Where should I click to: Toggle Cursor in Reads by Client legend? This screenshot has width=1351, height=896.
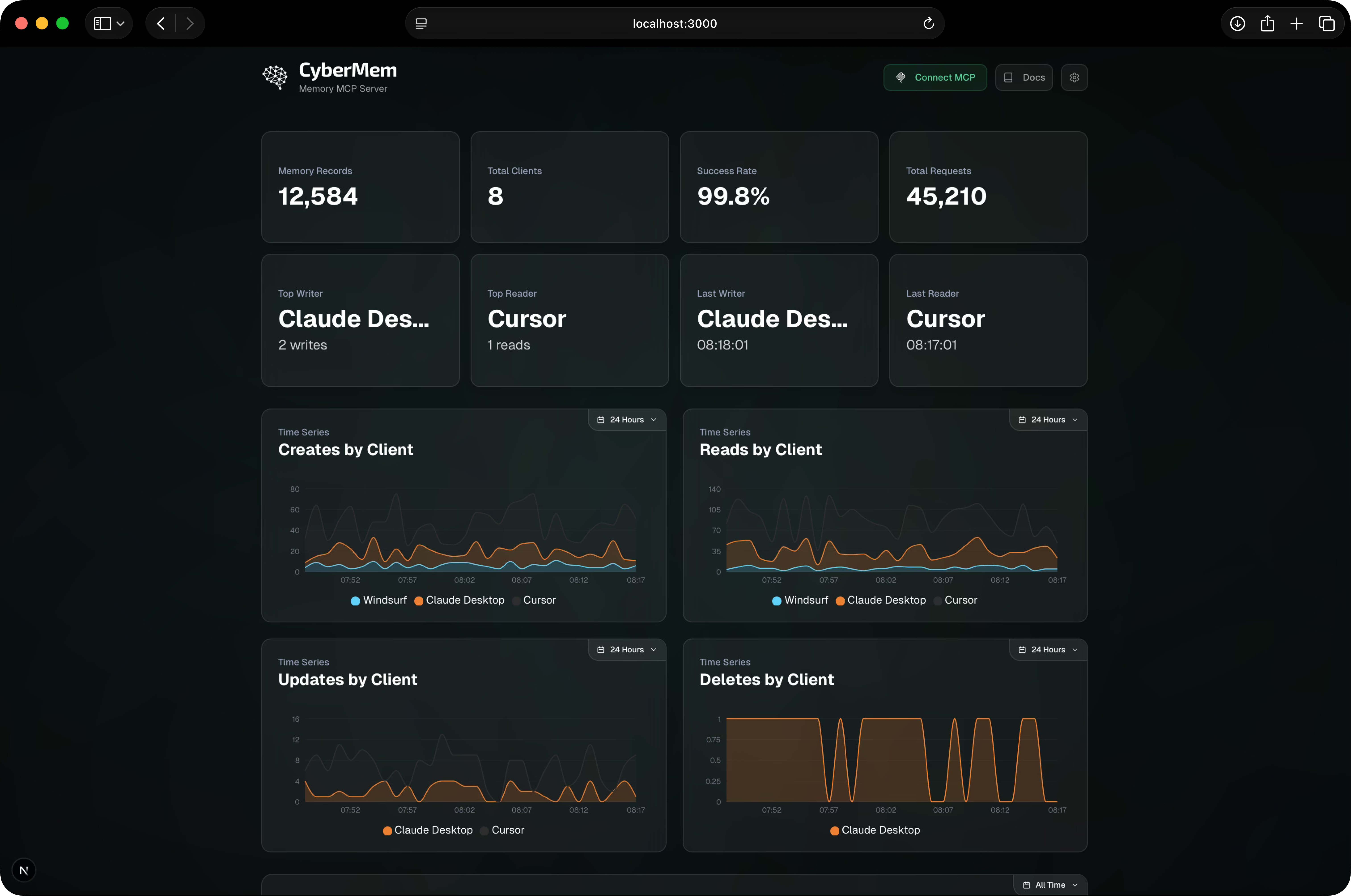tap(955, 601)
